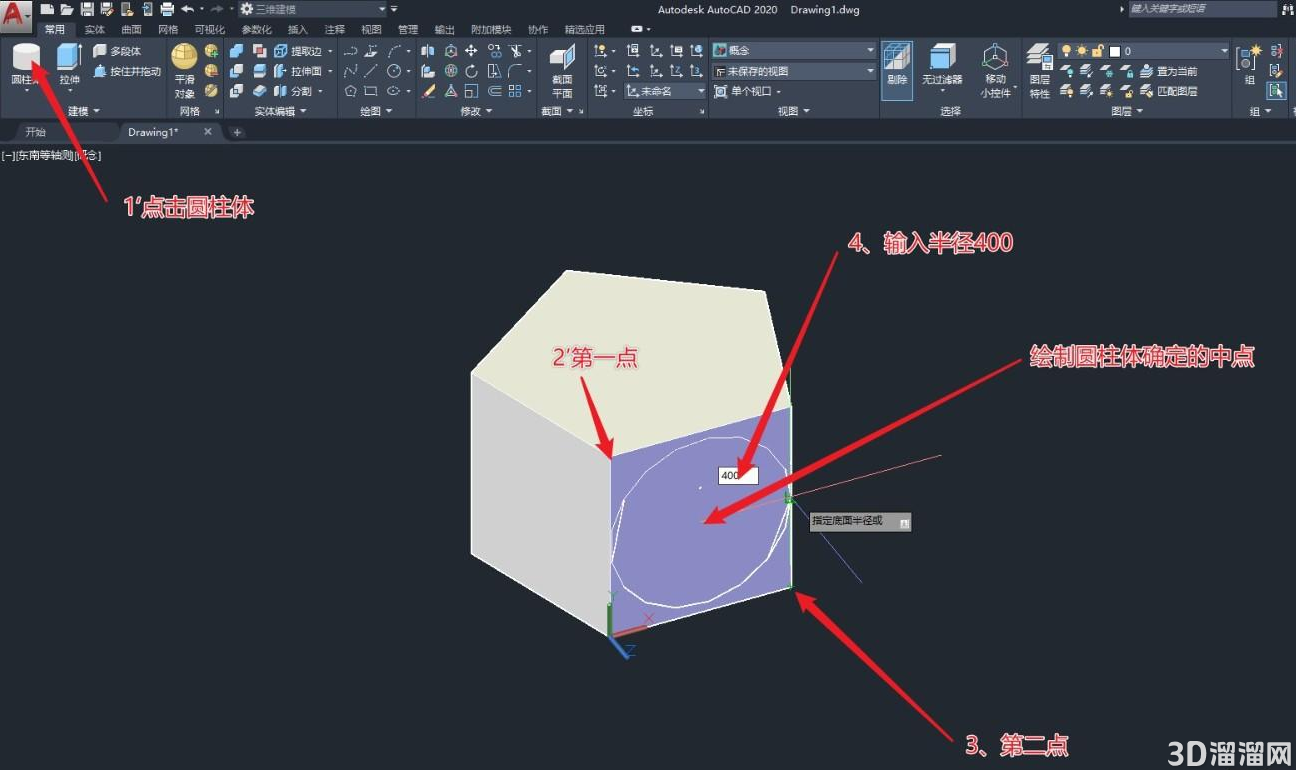The image size is (1296, 770).
Task: Open the visual style dropdown 概念
Action: (x=794, y=50)
